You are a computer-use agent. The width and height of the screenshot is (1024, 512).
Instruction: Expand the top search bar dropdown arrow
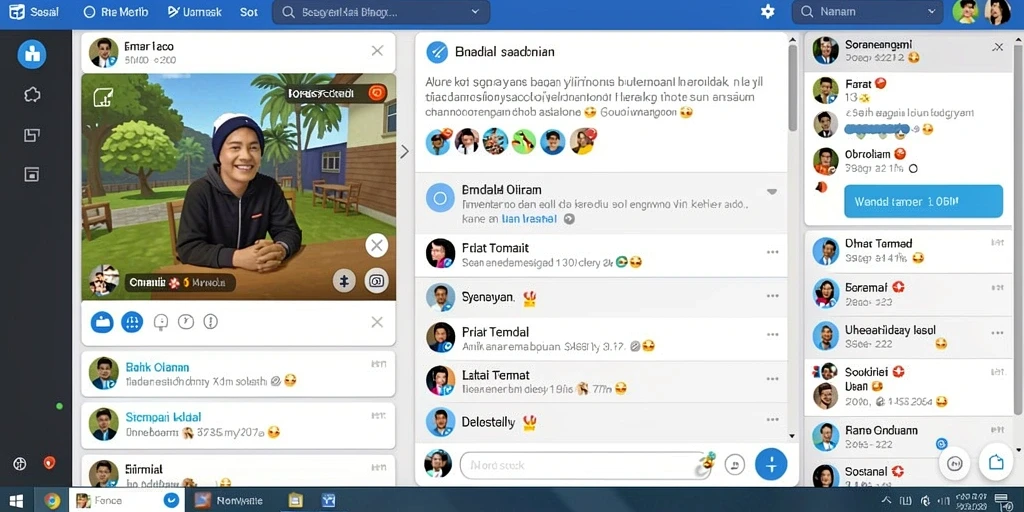[475, 12]
